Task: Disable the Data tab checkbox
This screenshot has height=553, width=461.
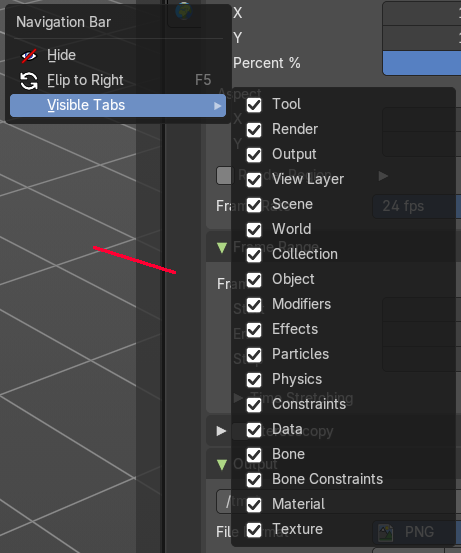Action: 254,430
